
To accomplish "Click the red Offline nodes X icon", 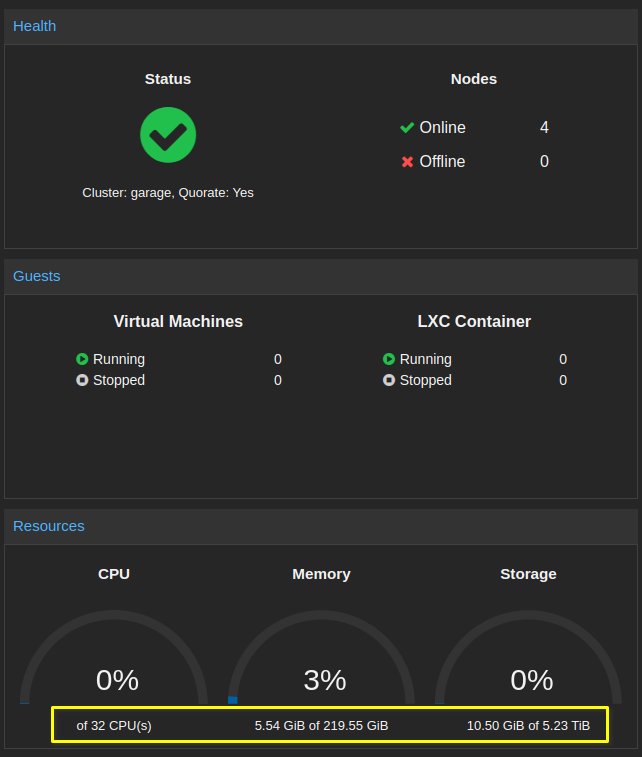I will pyautogui.click(x=407, y=162).
